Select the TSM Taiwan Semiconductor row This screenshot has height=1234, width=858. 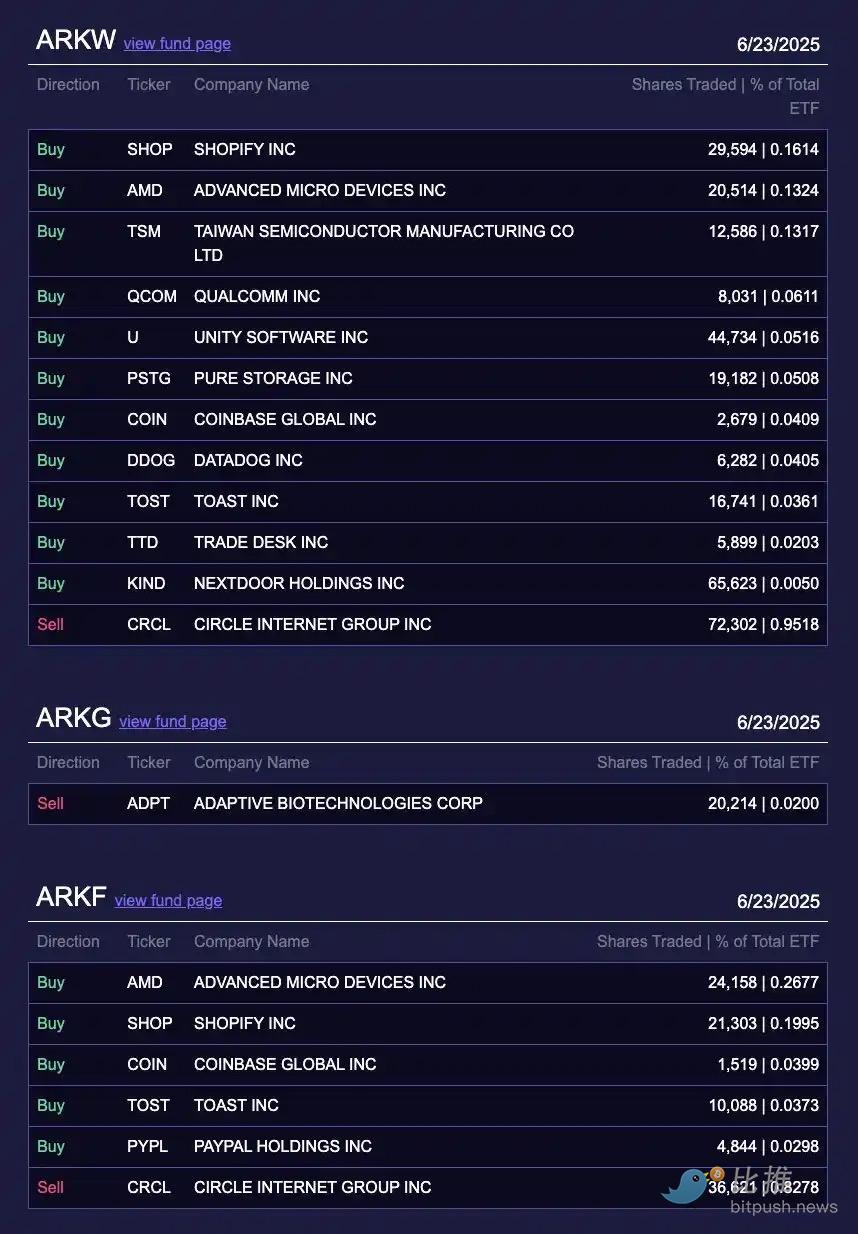(x=428, y=243)
